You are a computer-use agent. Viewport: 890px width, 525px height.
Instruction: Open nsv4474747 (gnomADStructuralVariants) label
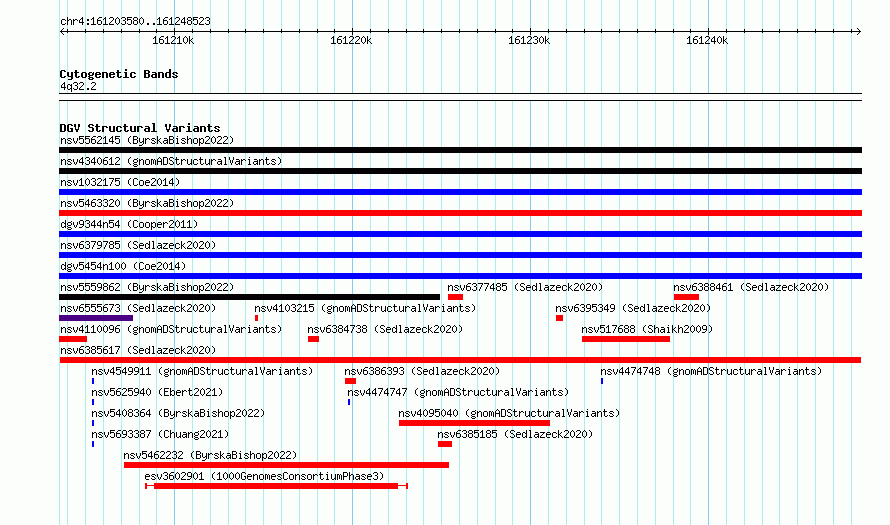(458, 392)
